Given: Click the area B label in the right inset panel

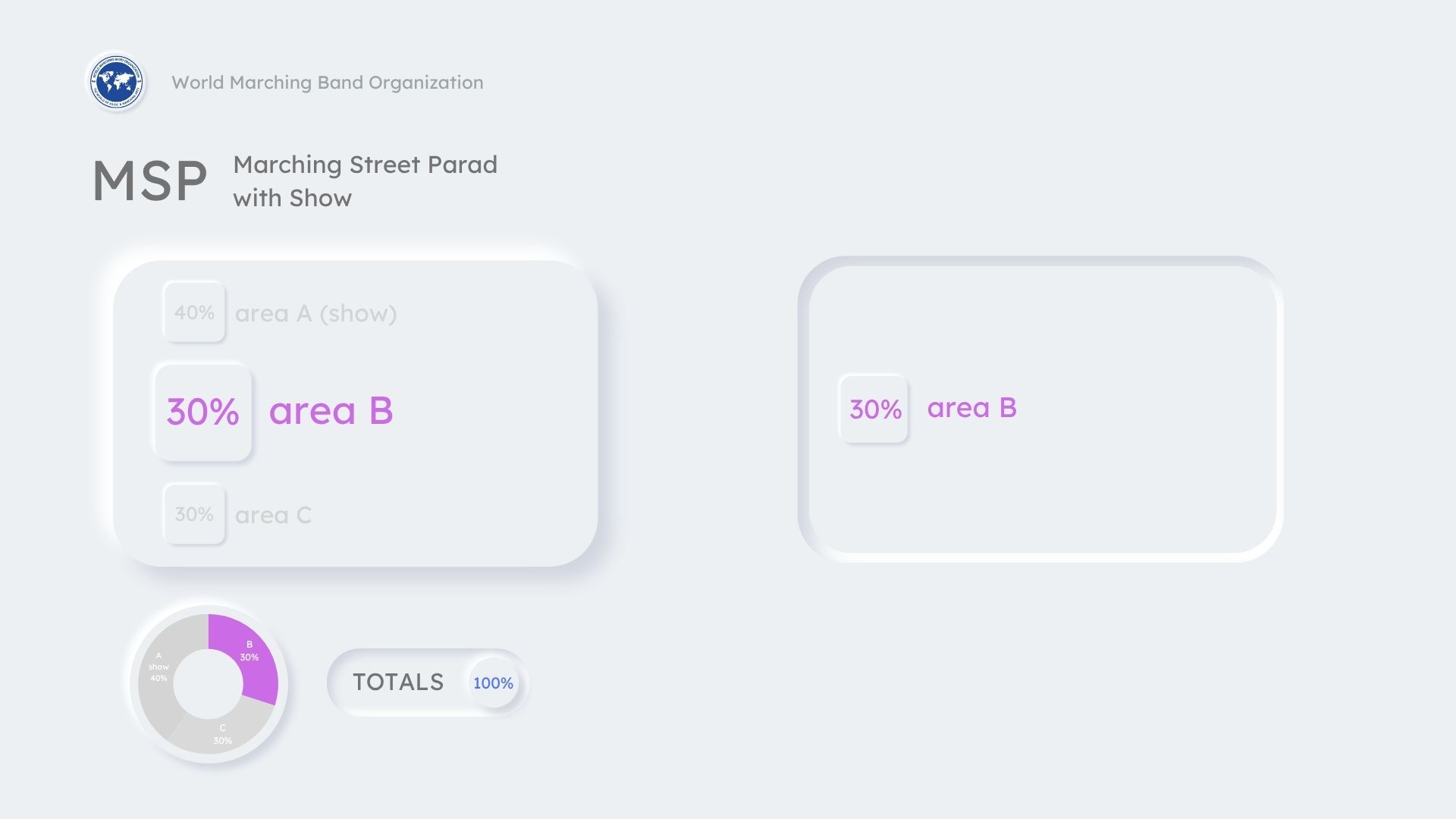Looking at the screenshot, I should [971, 408].
